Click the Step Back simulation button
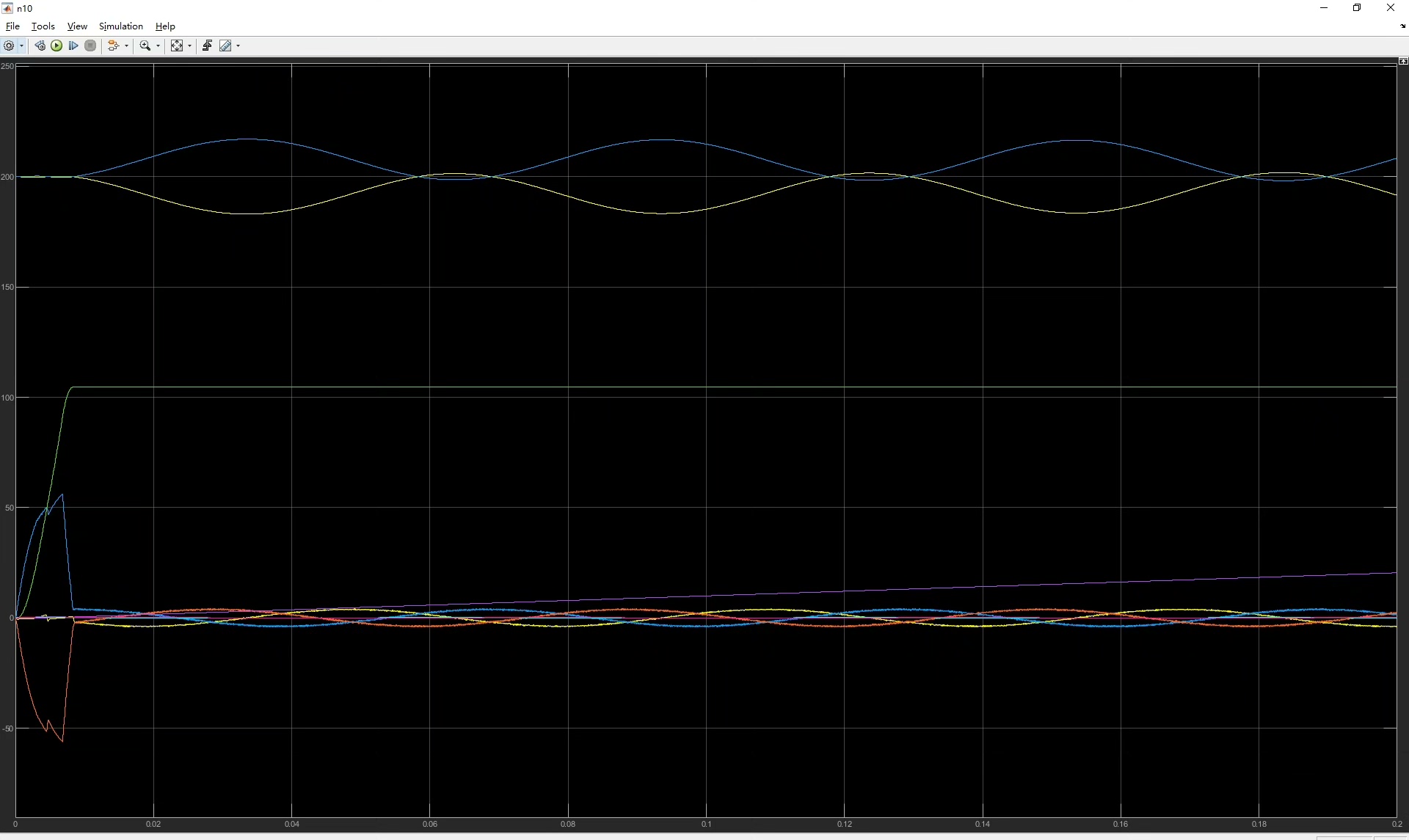 point(40,45)
